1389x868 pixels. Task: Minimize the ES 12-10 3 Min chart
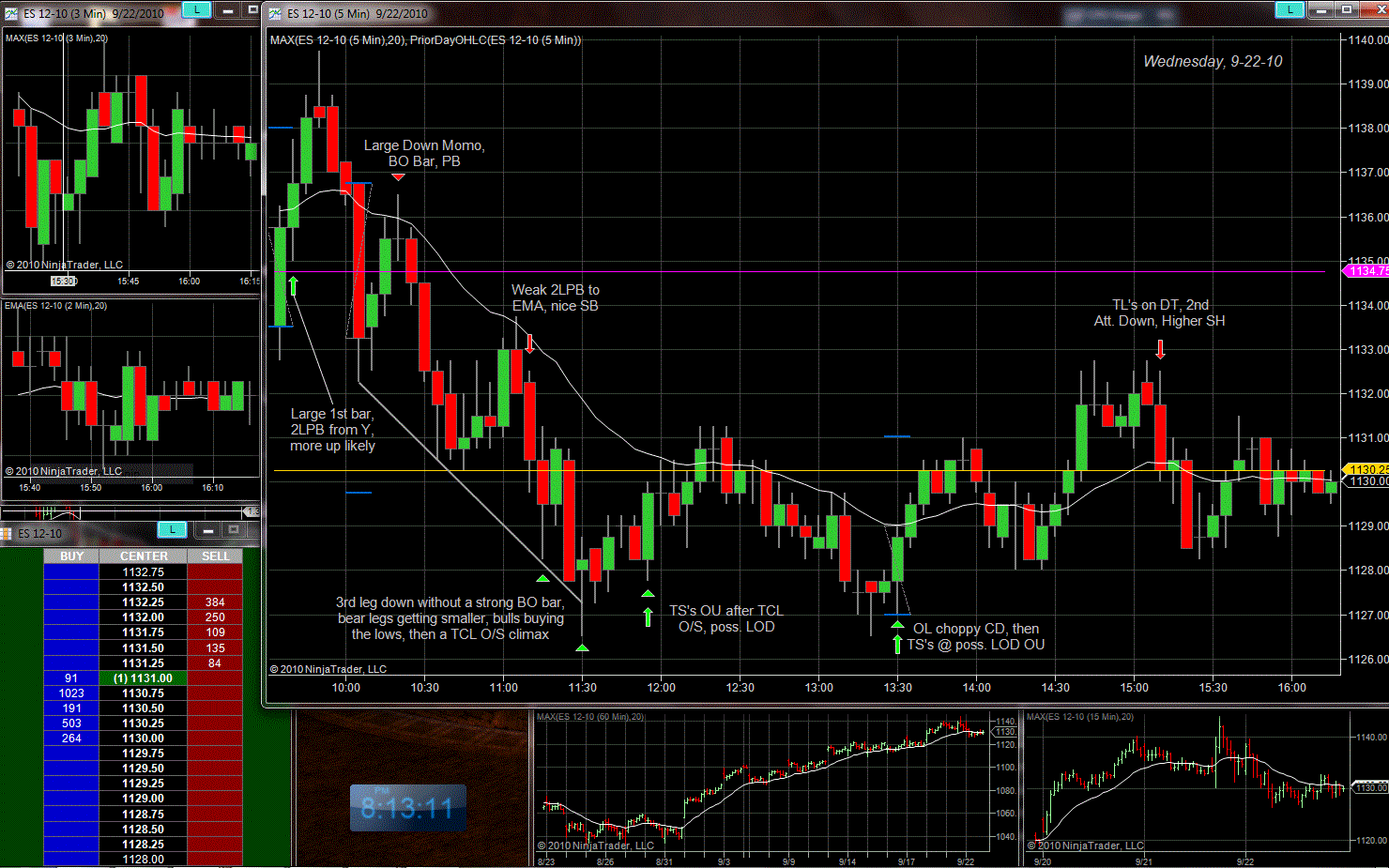[228, 10]
